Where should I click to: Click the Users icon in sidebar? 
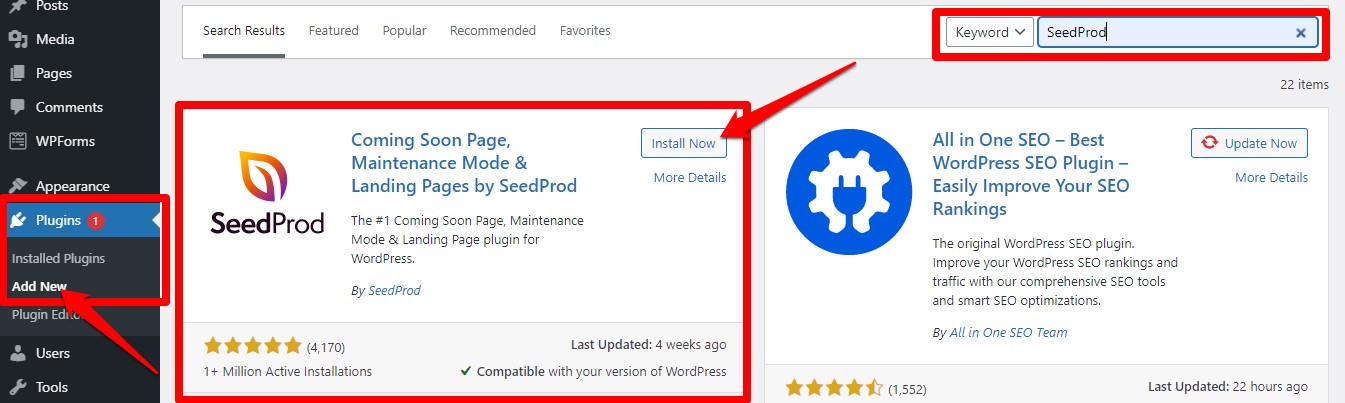(17, 353)
